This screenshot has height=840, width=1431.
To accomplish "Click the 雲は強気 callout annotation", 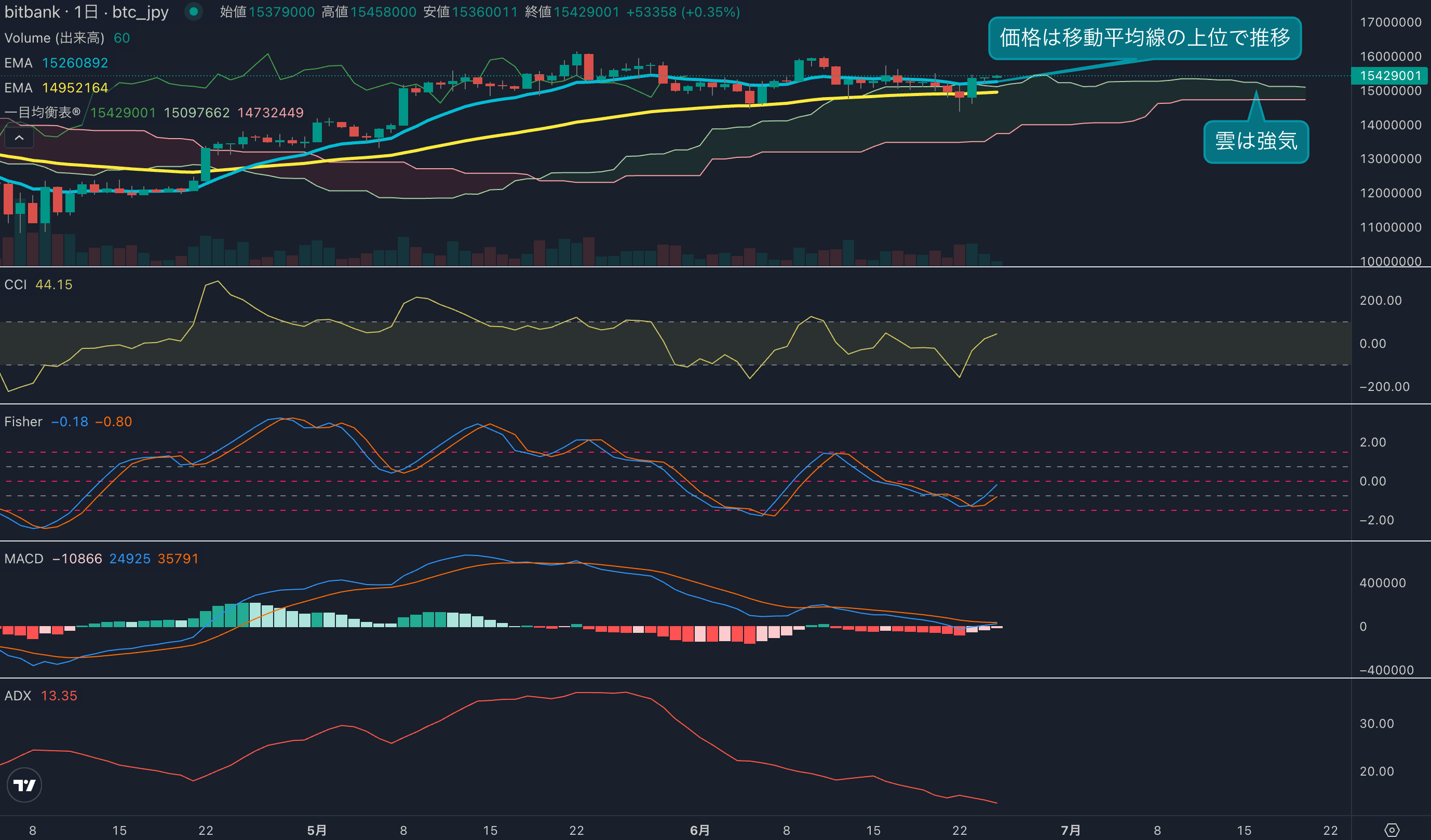I will [x=1255, y=141].
